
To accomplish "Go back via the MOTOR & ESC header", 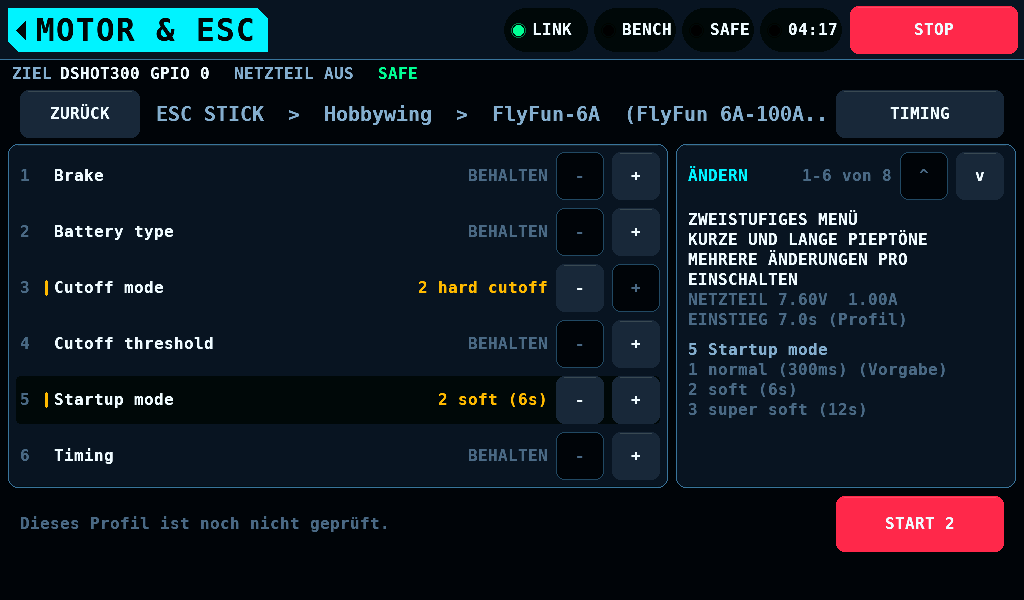I will pyautogui.click(x=138, y=30).
